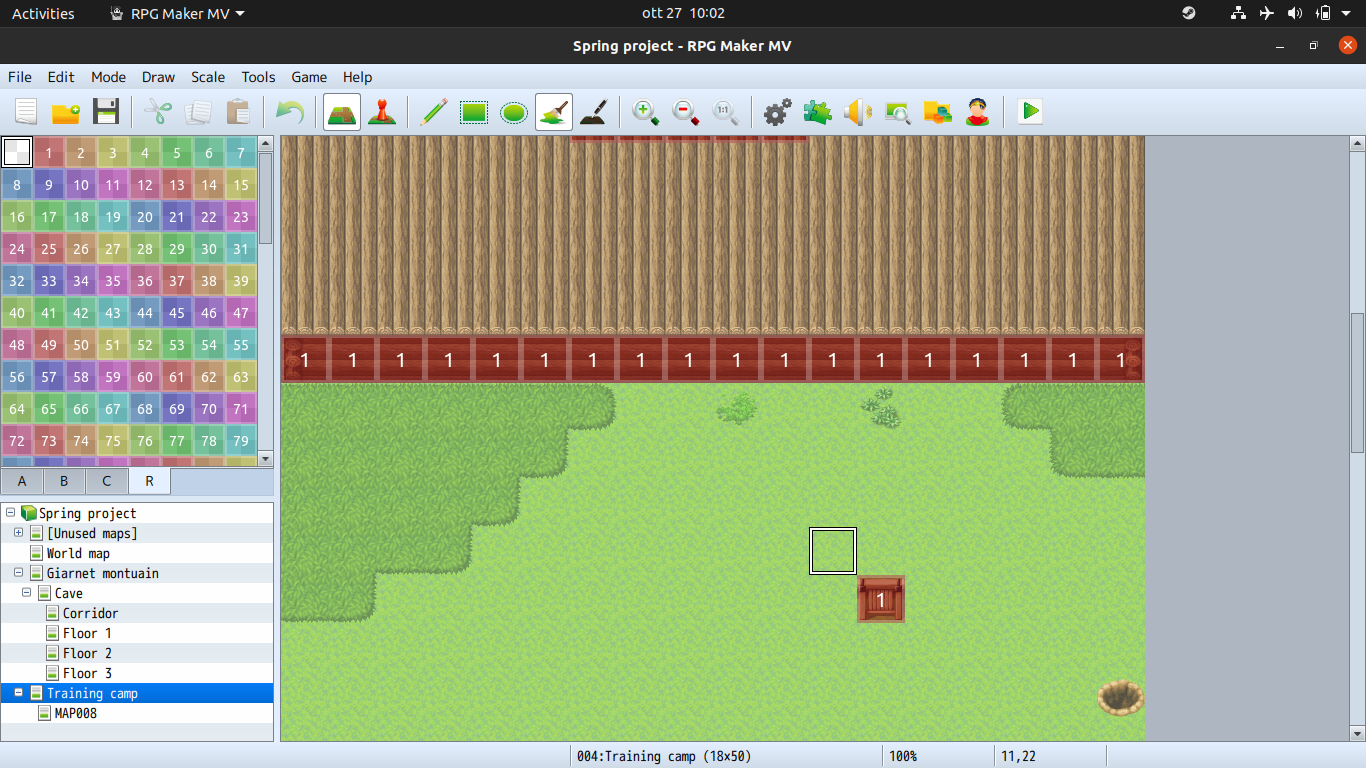Start Playtest with green play icon

tap(1030, 112)
